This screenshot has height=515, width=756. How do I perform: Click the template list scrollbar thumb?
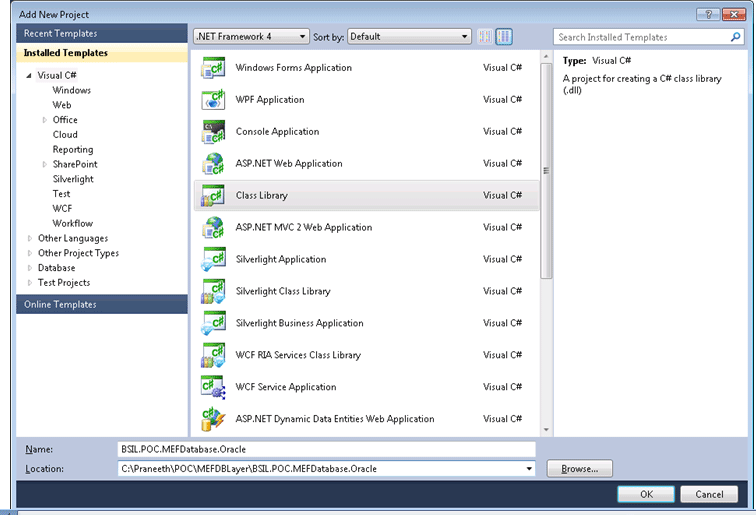(546, 171)
